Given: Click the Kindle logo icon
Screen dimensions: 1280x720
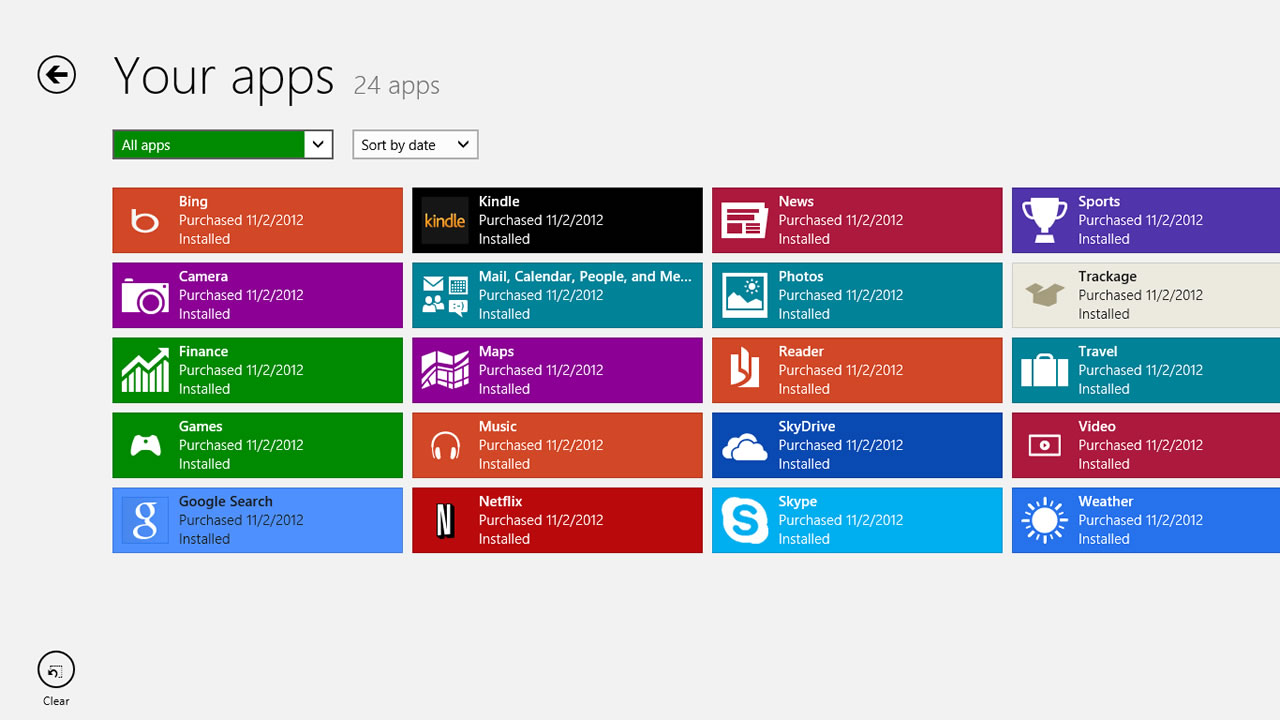Looking at the screenshot, I should click(445, 220).
